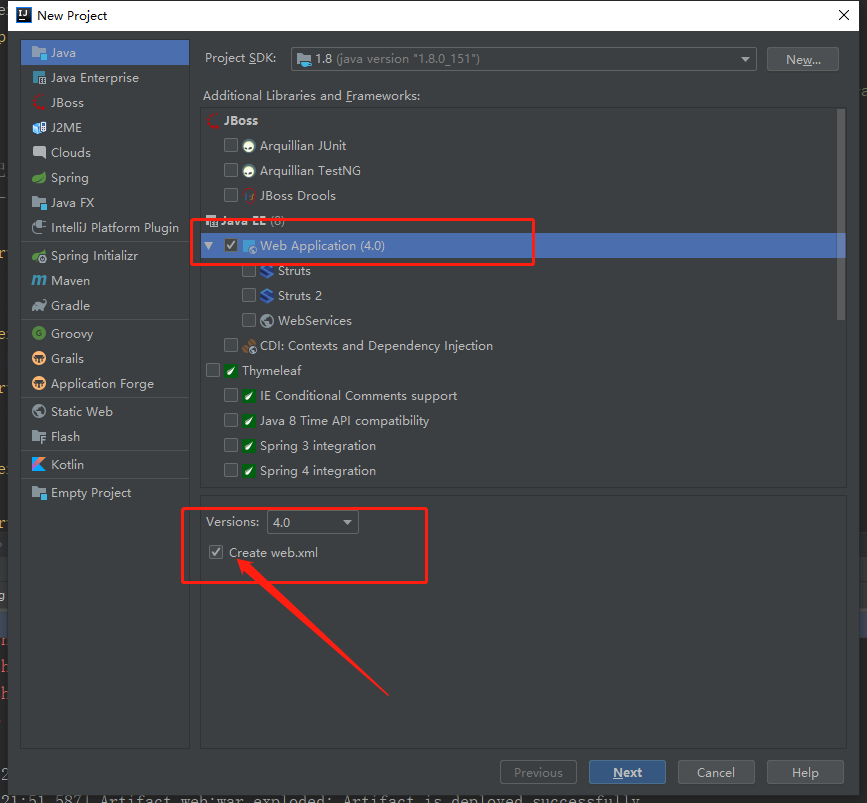867x803 pixels.
Task: Select the Spring leaf icon in sidebar
Action: pyautogui.click(x=39, y=178)
